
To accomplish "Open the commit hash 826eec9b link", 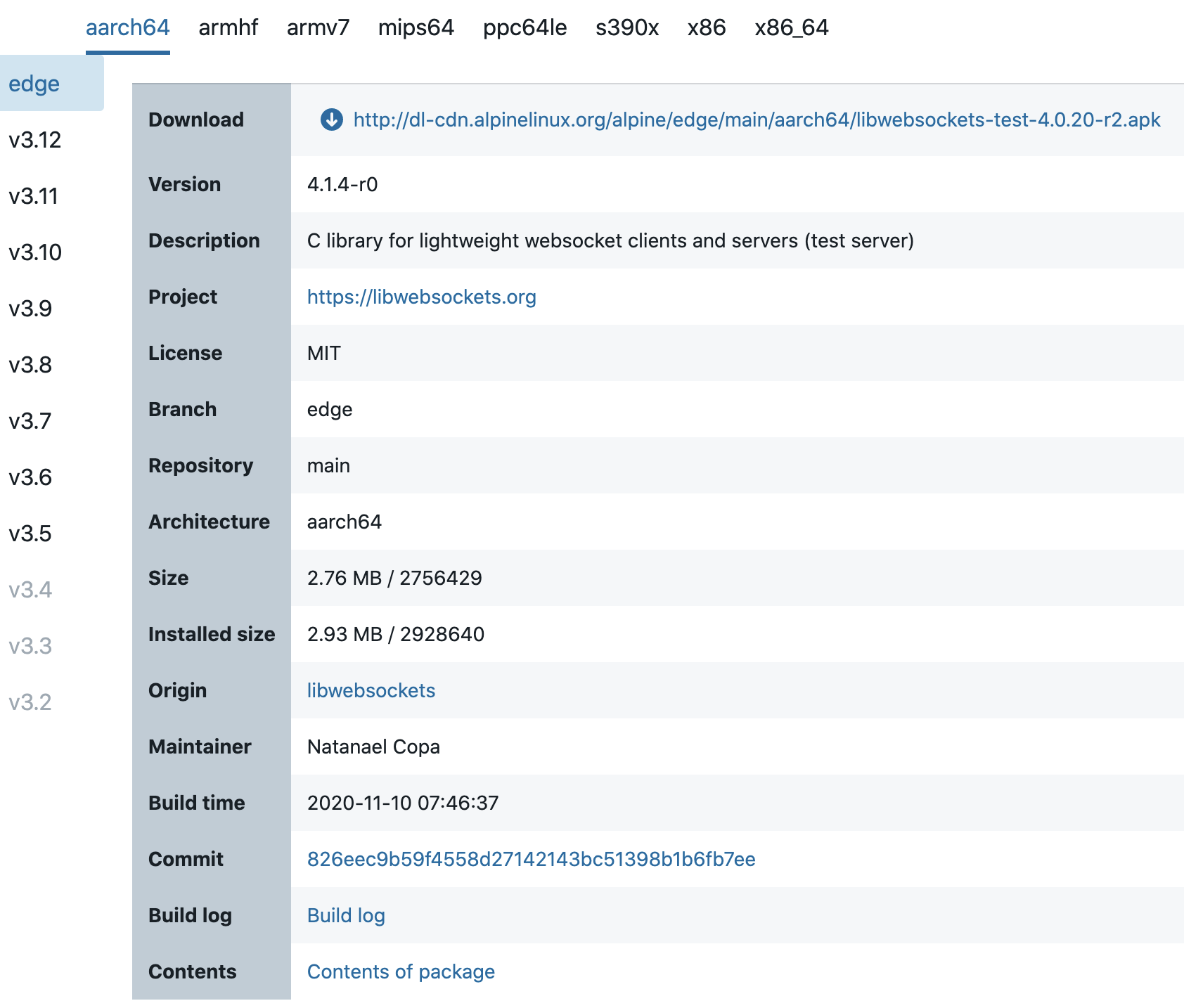I will point(532,859).
